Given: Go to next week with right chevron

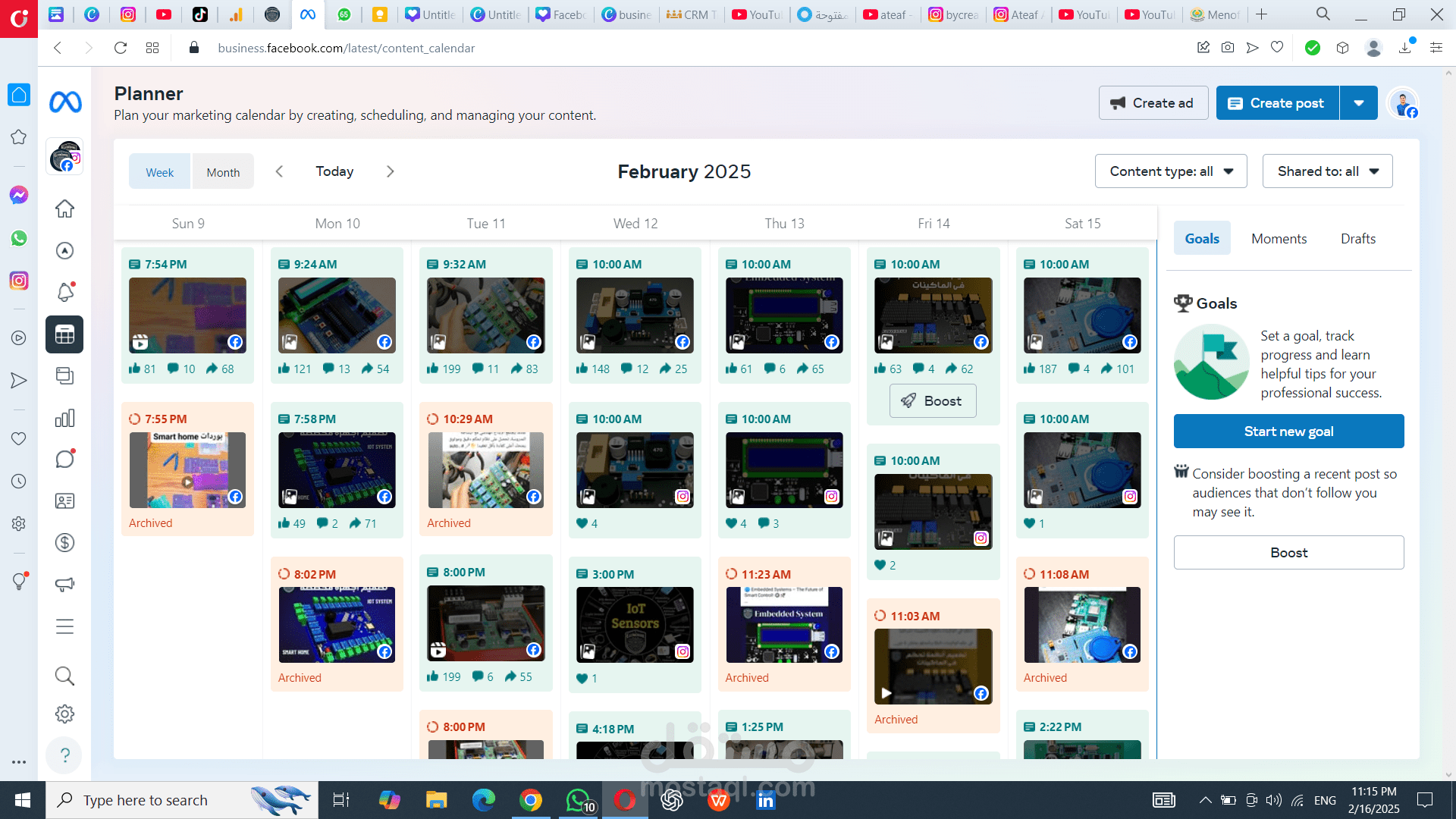Looking at the screenshot, I should point(390,171).
